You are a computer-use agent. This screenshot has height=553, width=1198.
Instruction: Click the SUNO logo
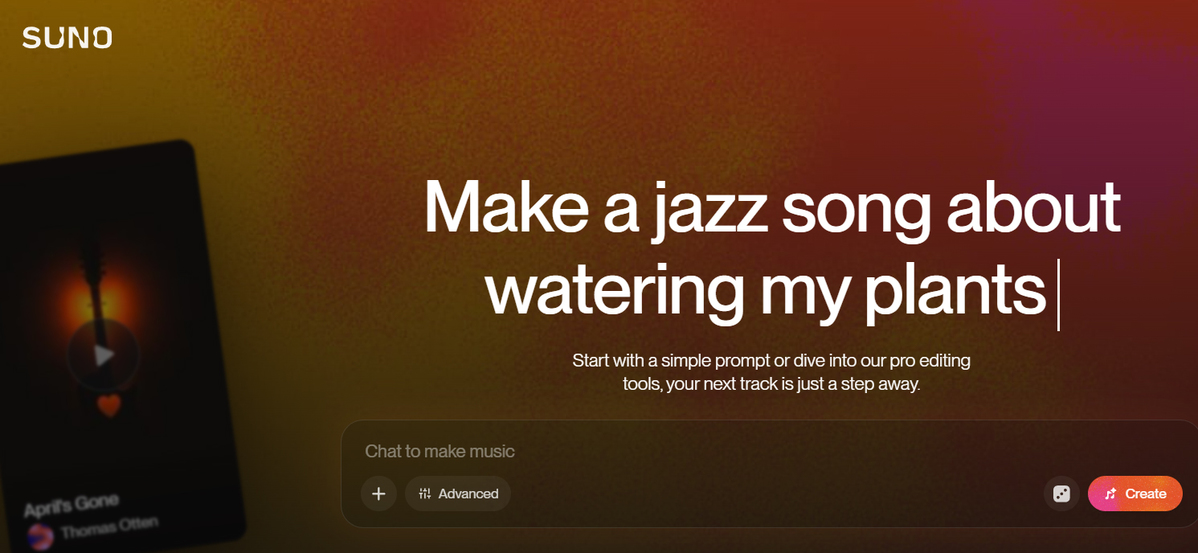(67, 38)
